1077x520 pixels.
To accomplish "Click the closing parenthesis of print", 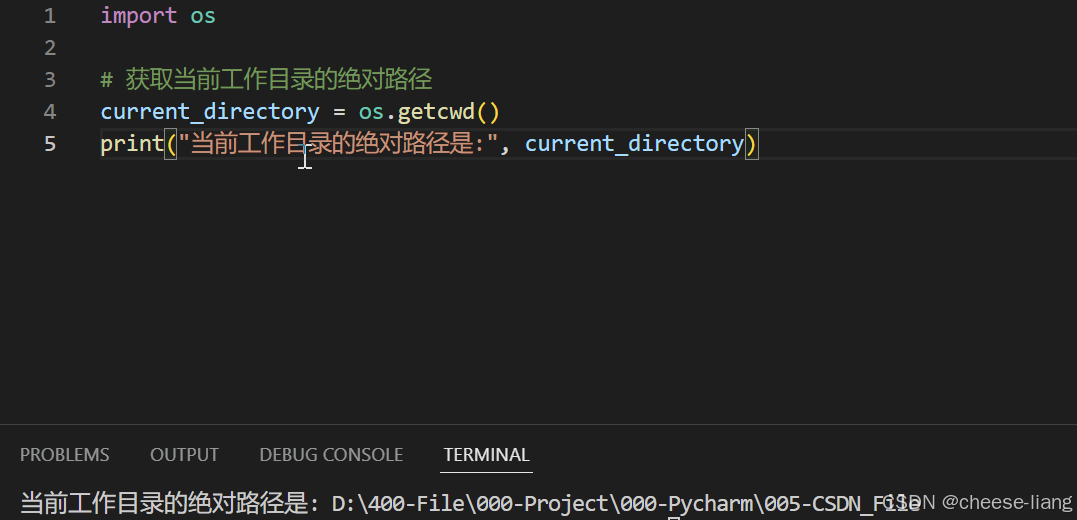I will click(752, 144).
